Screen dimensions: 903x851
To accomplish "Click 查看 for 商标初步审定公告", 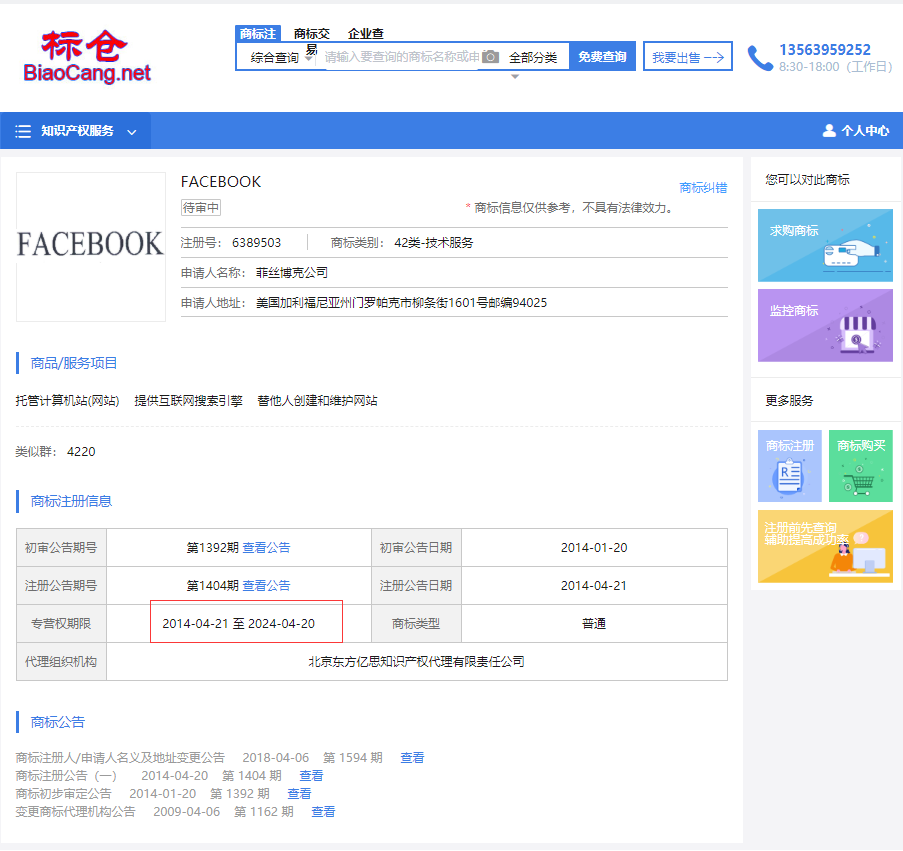I will tap(299, 793).
